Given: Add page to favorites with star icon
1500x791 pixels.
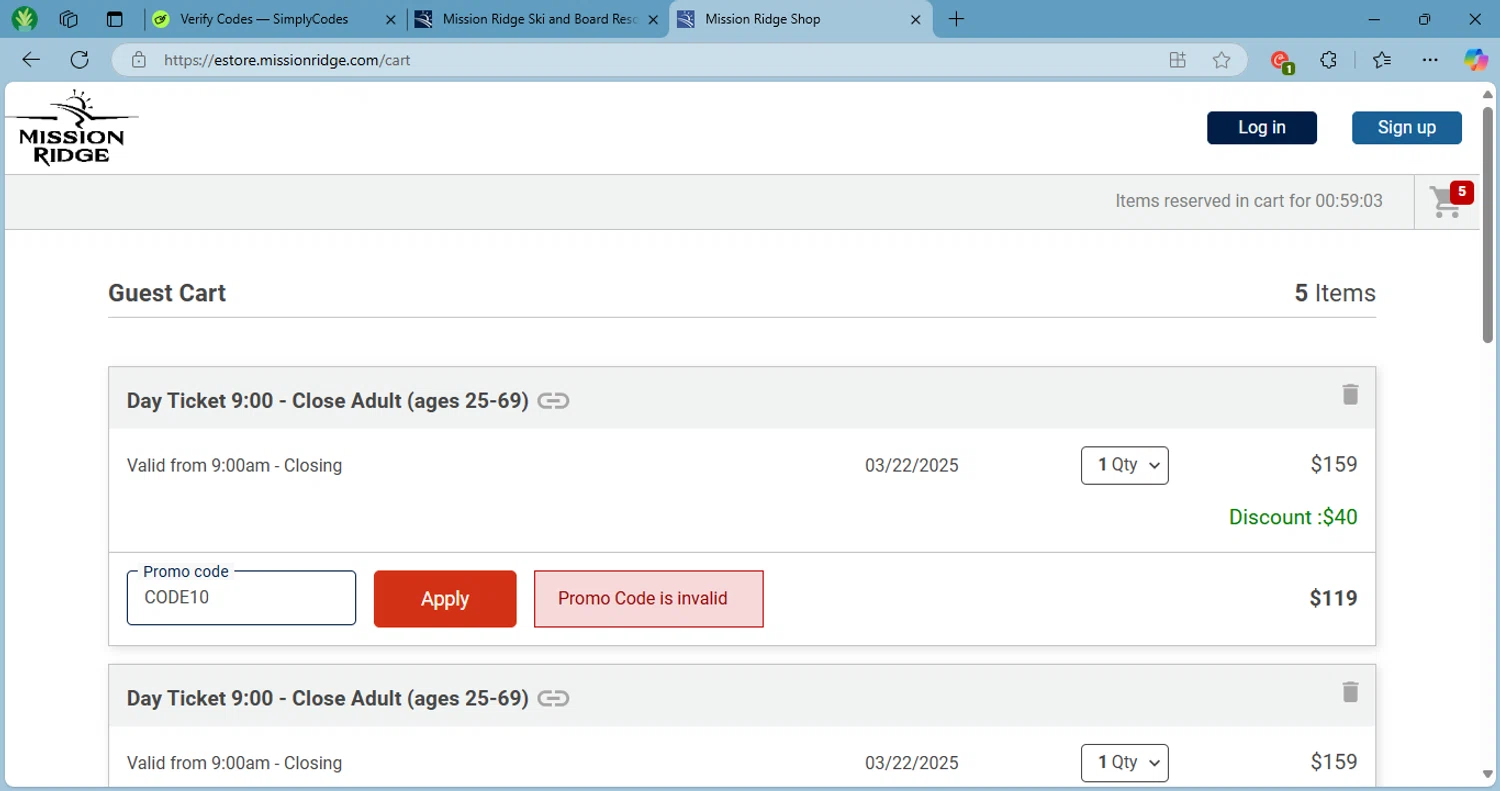Looking at the screenshot, I should tap(1221, 60).
